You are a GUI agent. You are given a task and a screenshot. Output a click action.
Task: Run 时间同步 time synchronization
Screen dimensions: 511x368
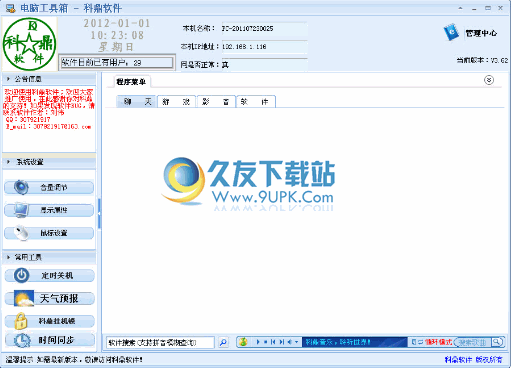(50, 340)
